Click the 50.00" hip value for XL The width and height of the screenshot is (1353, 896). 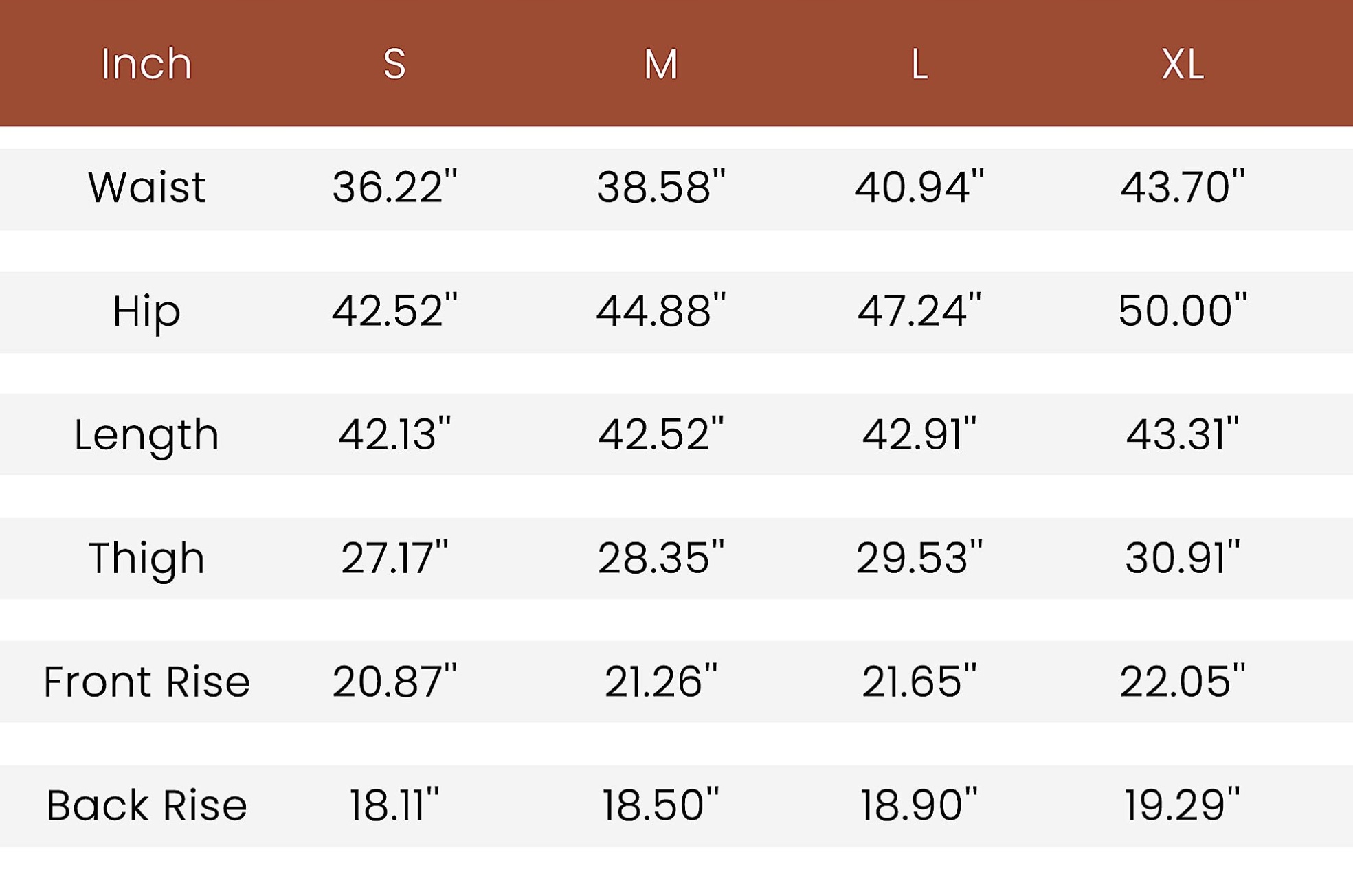(x=1182, y=311)
